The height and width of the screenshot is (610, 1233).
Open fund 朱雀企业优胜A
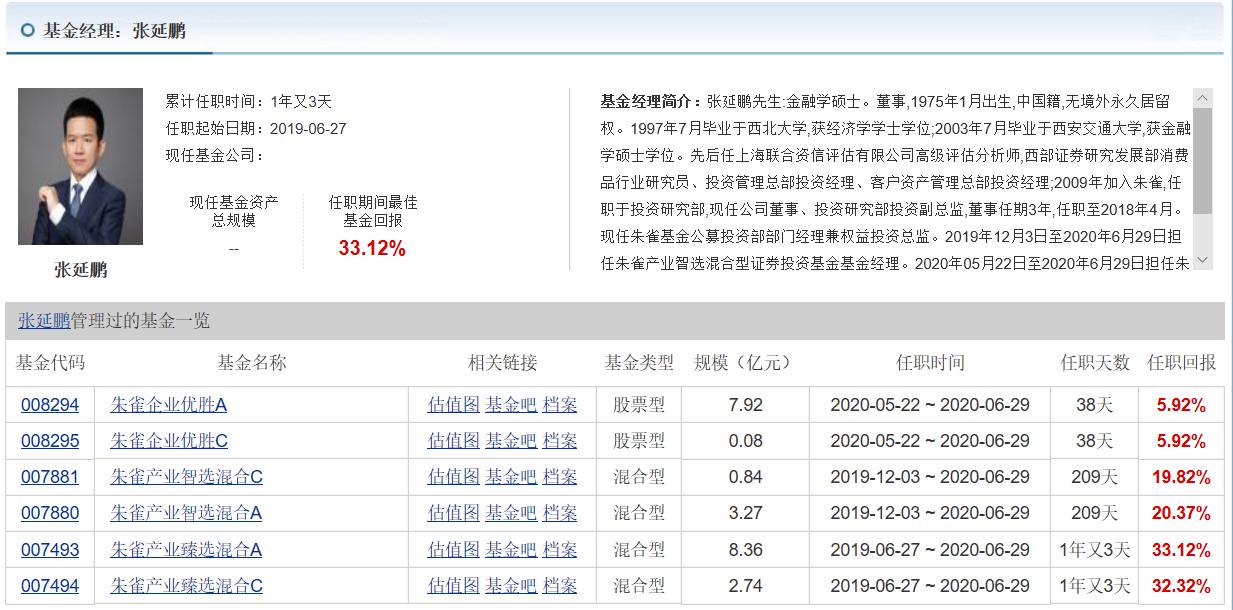pyautogui.click(x=169, y=405)
